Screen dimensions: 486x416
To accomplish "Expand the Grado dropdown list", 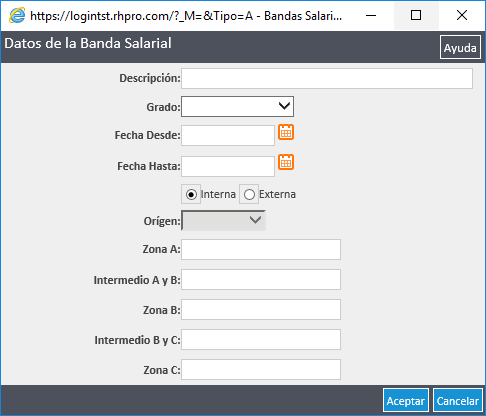I will point(237,107).
